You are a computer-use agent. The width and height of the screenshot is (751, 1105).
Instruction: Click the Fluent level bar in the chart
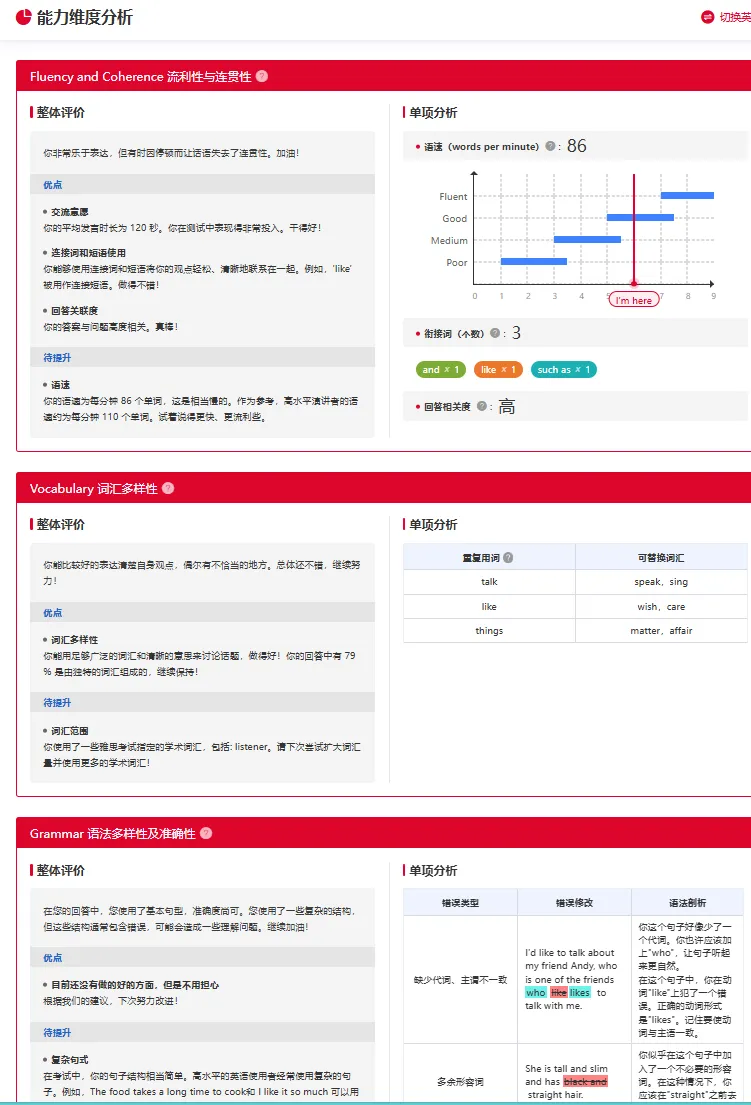tap(687, 196)
